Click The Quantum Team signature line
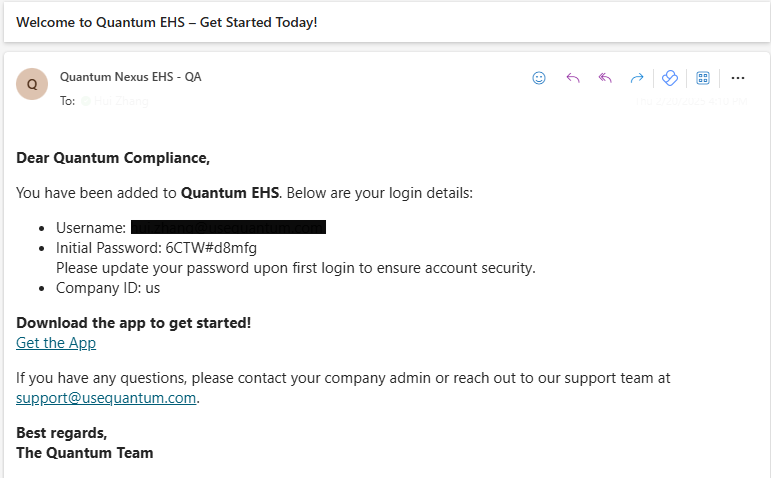 coord(85,452)
